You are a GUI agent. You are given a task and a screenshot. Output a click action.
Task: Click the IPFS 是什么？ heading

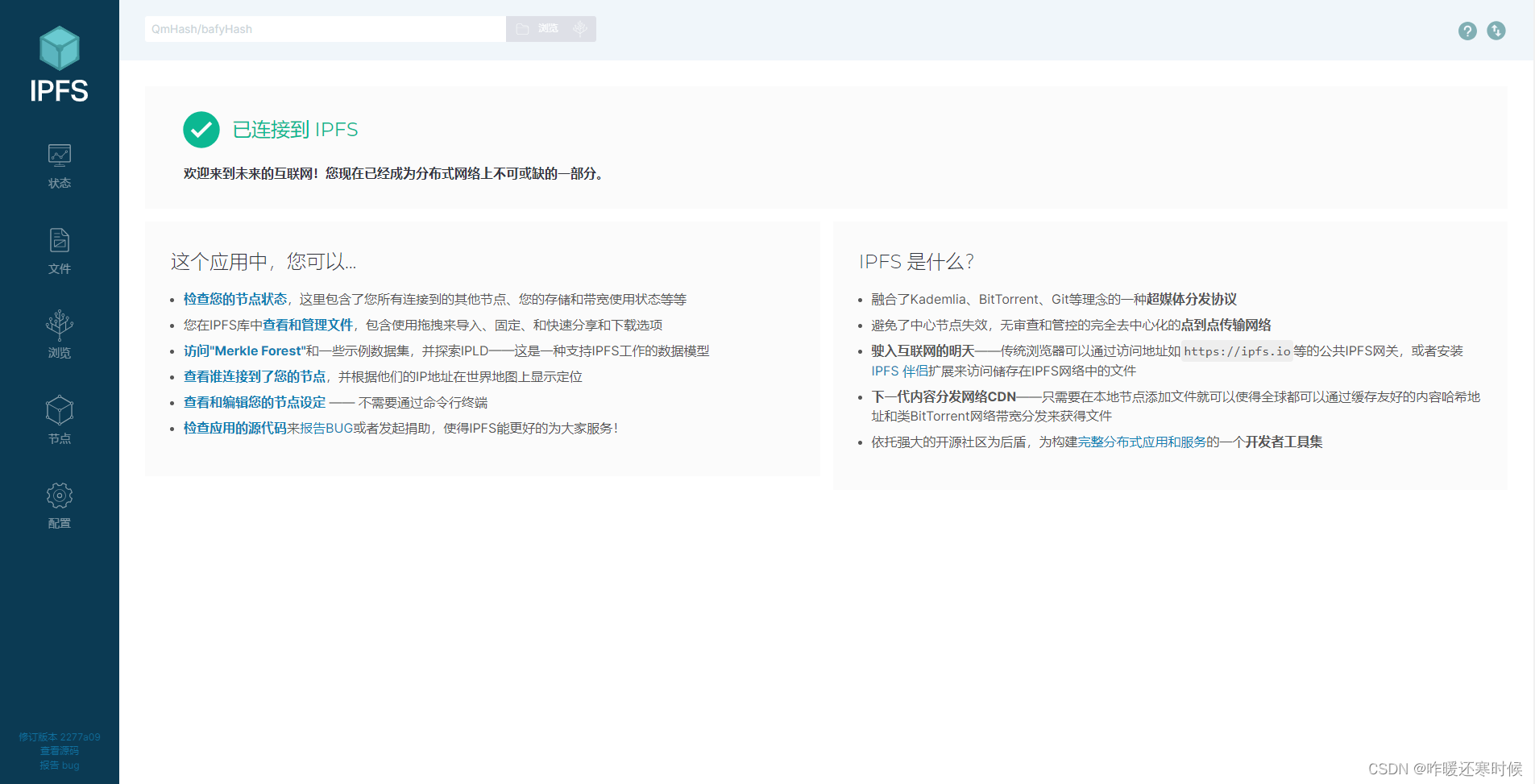coord(917,261)
